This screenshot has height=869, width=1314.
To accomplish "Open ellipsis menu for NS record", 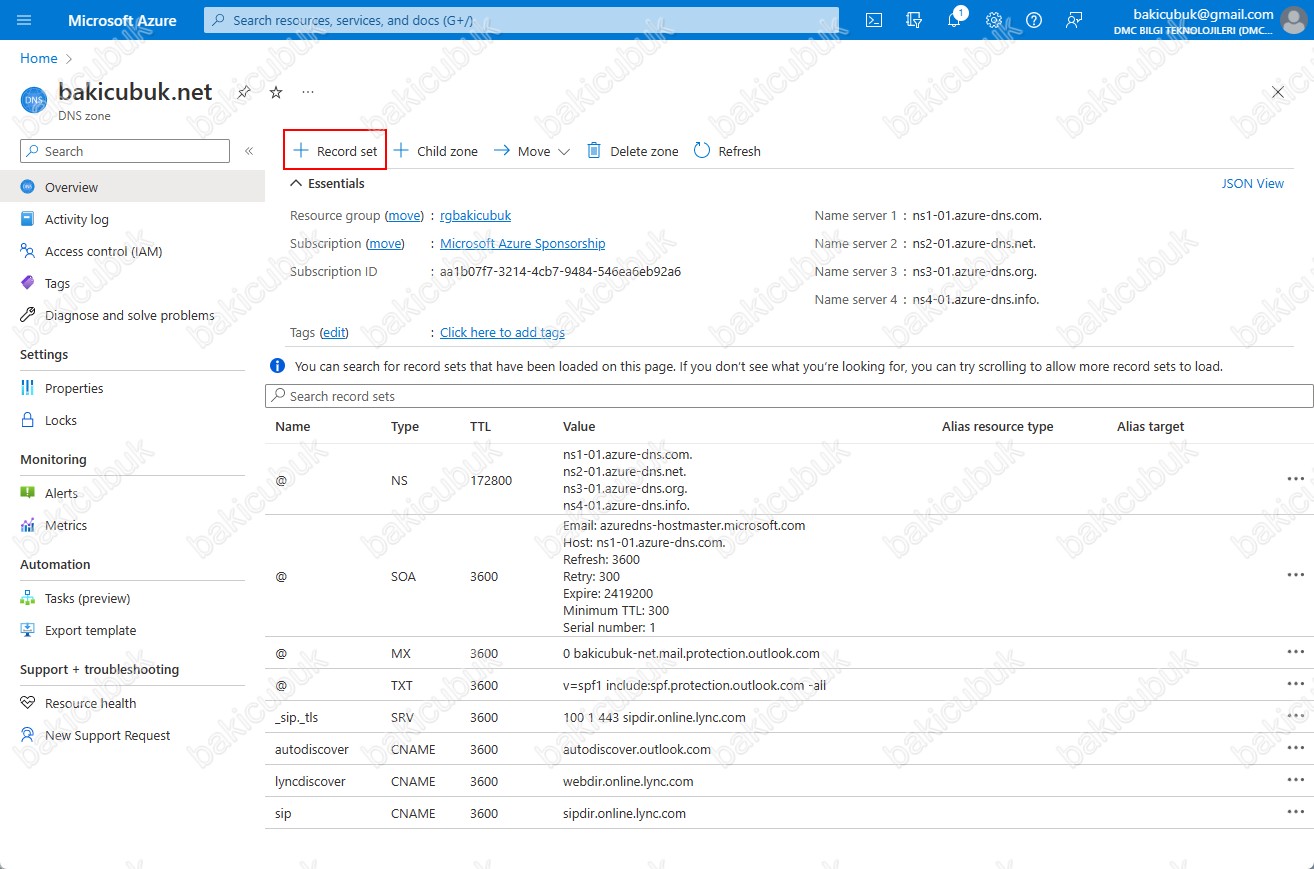I will [x=1296, y=479].
